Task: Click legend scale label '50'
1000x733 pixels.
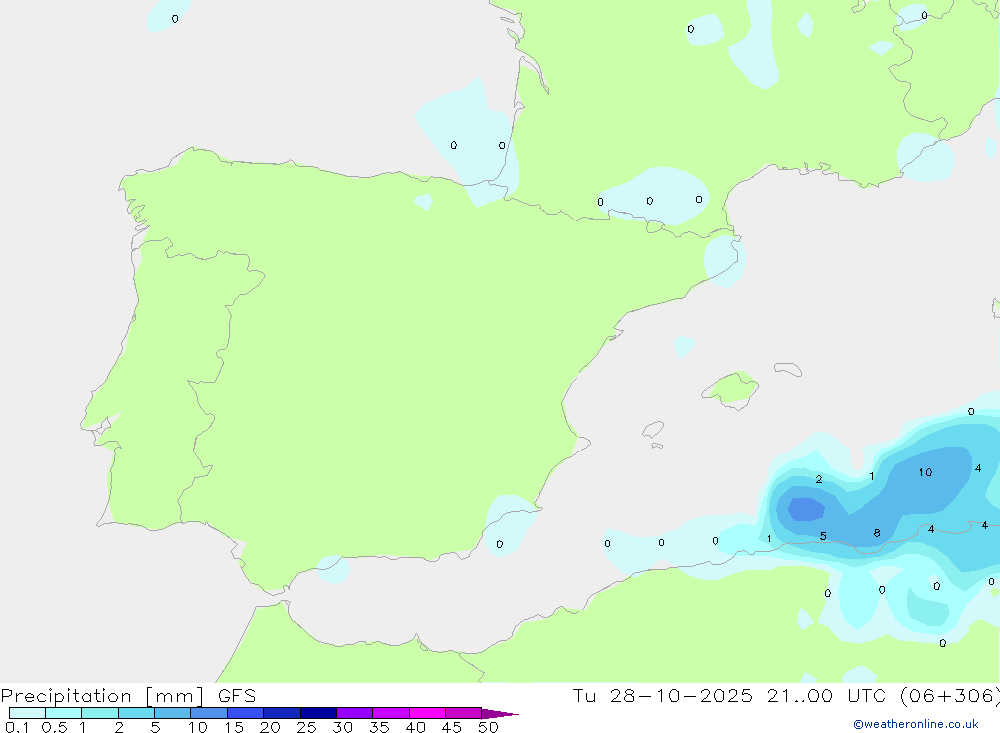Action: coord(488,727)
